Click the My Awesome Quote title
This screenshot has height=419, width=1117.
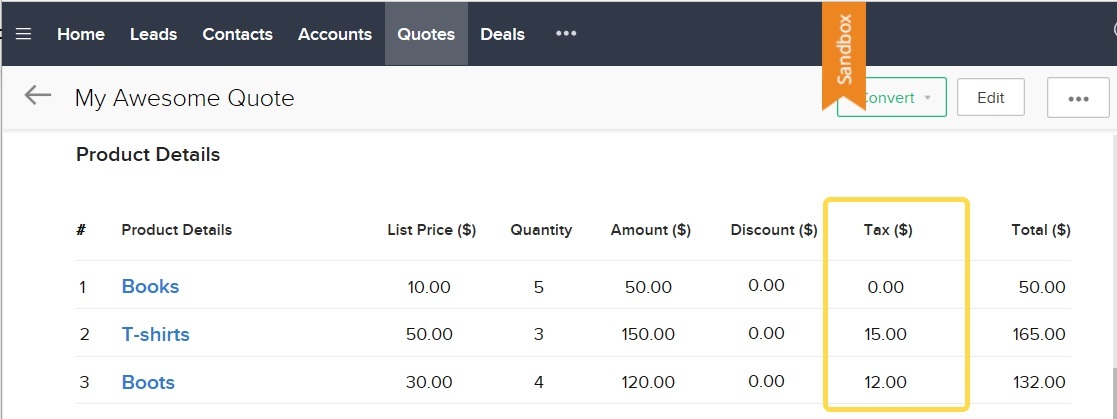[x=185, y=98]
